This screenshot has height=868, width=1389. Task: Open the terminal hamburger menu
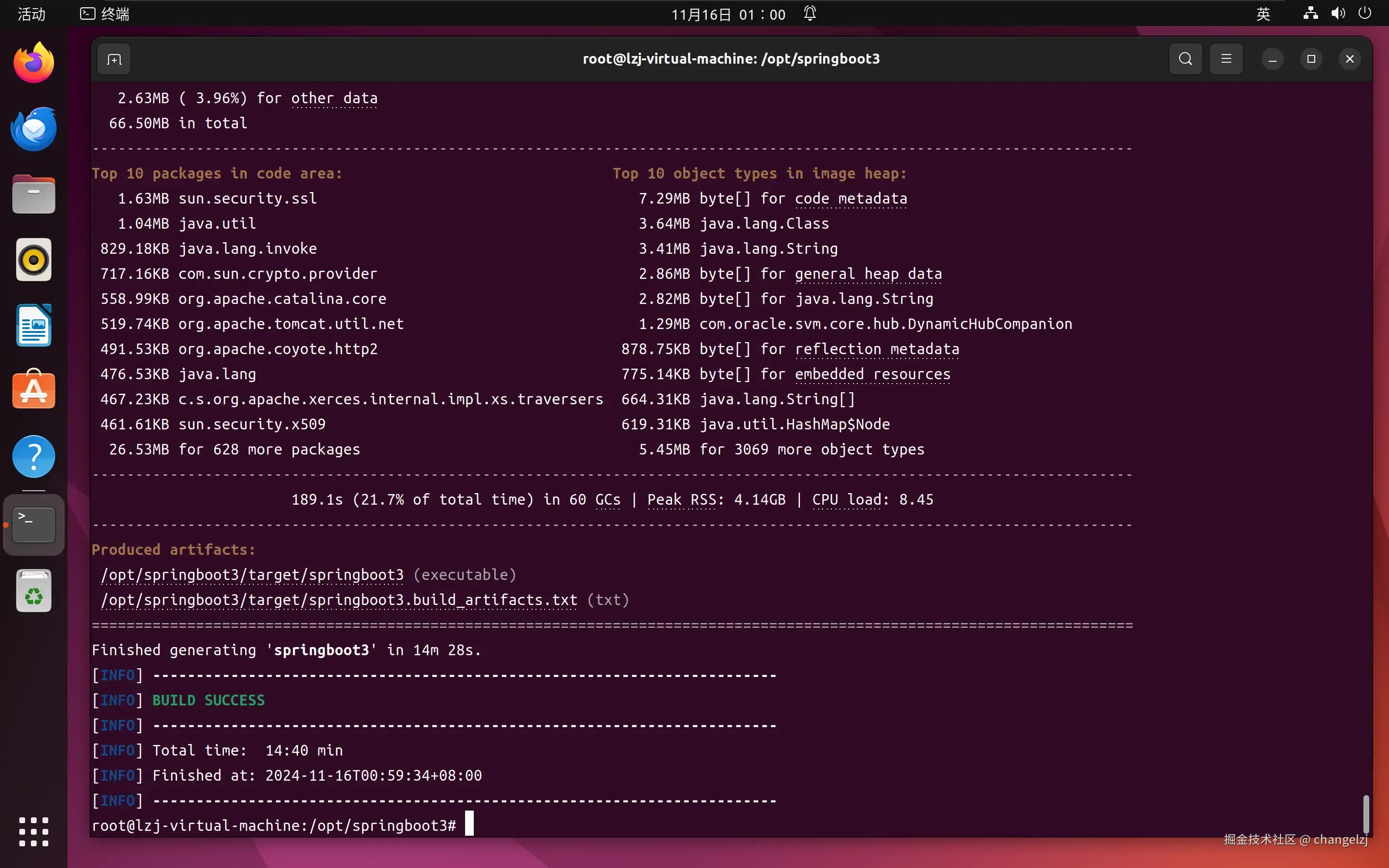[1226, 59]
